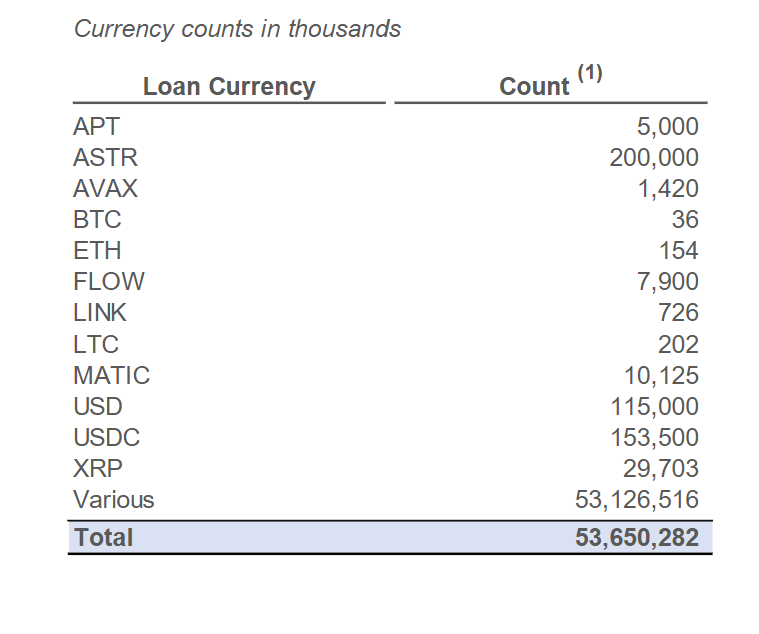Select the XRP count value 29,703

tap(661, 469)
